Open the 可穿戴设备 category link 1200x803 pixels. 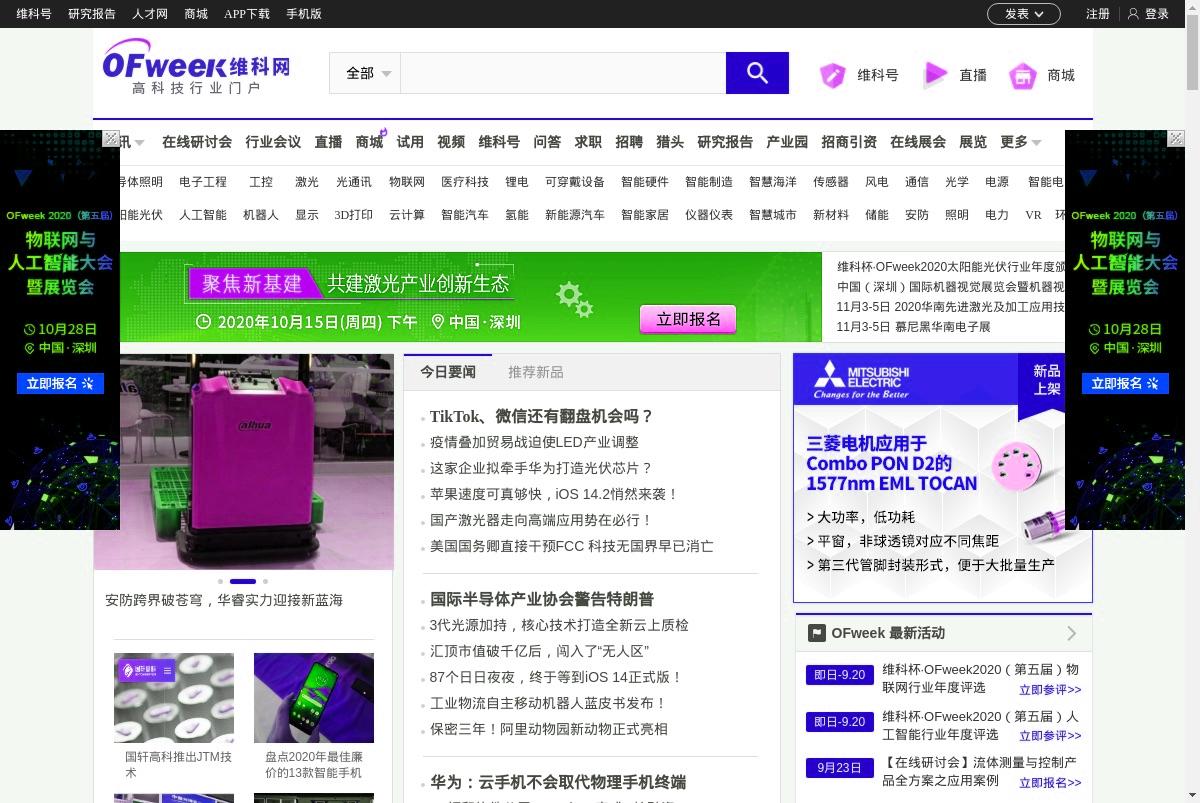pyautogui.click(x=575, y=182)
